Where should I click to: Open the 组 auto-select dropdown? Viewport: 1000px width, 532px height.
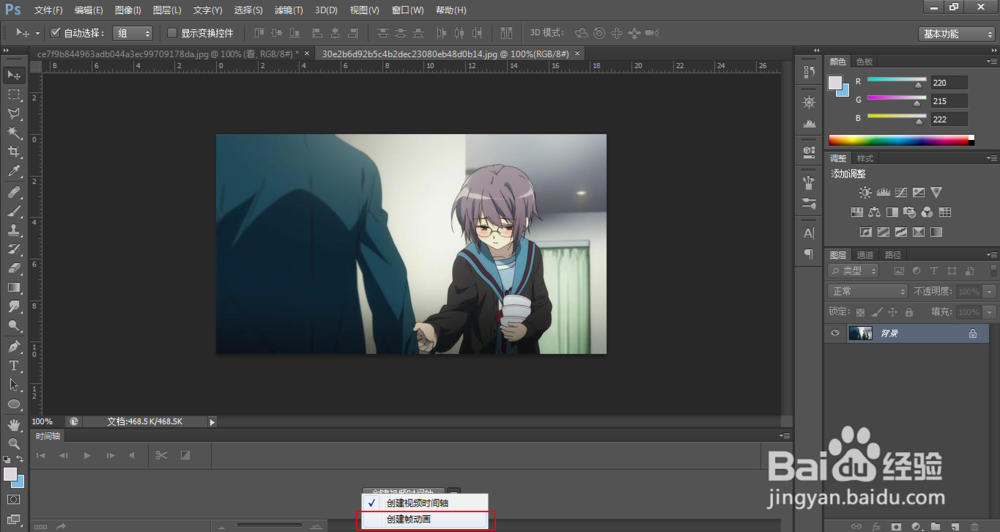(x=132, y=33)
